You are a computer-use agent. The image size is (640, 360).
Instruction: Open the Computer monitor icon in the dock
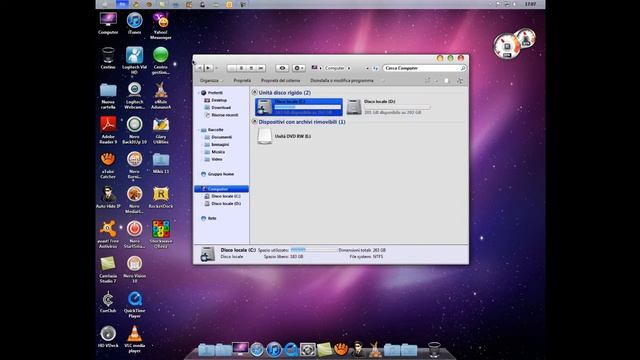point(240,349)
